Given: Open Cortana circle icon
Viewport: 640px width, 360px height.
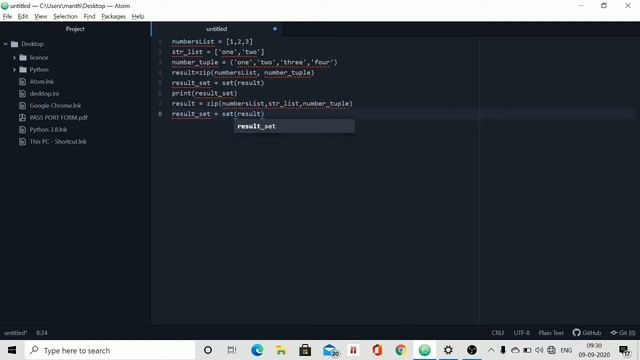Looking at the screenshot, I should pyautogui.click(x=208, y=350).
